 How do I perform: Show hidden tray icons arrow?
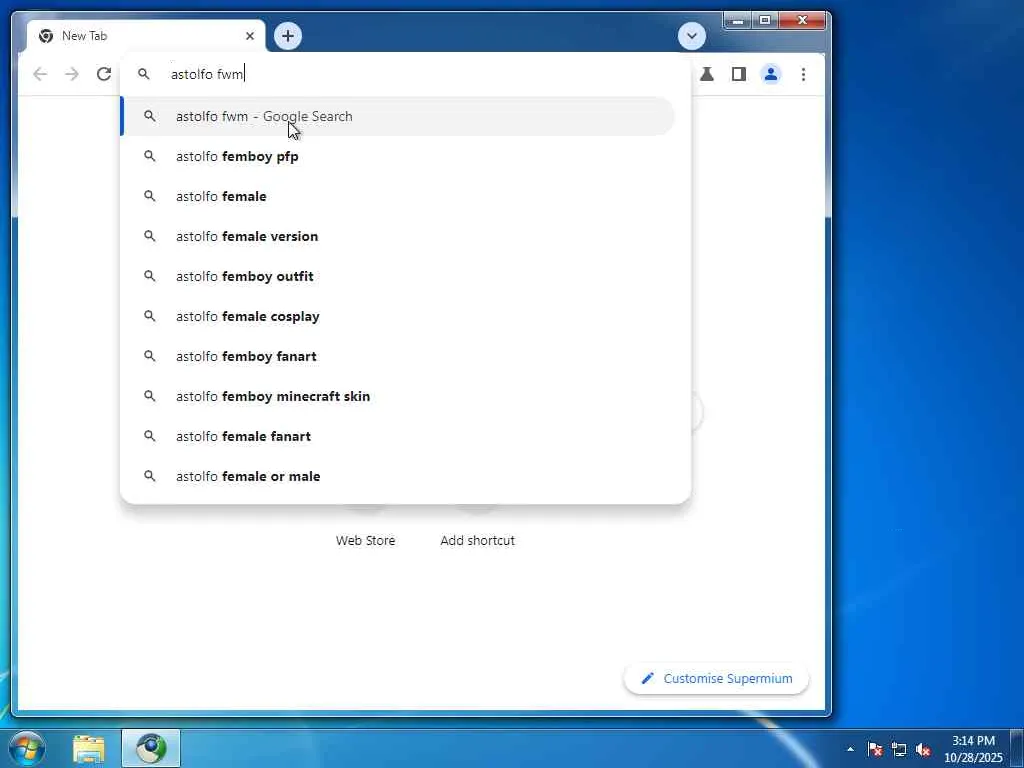(850, 749)
